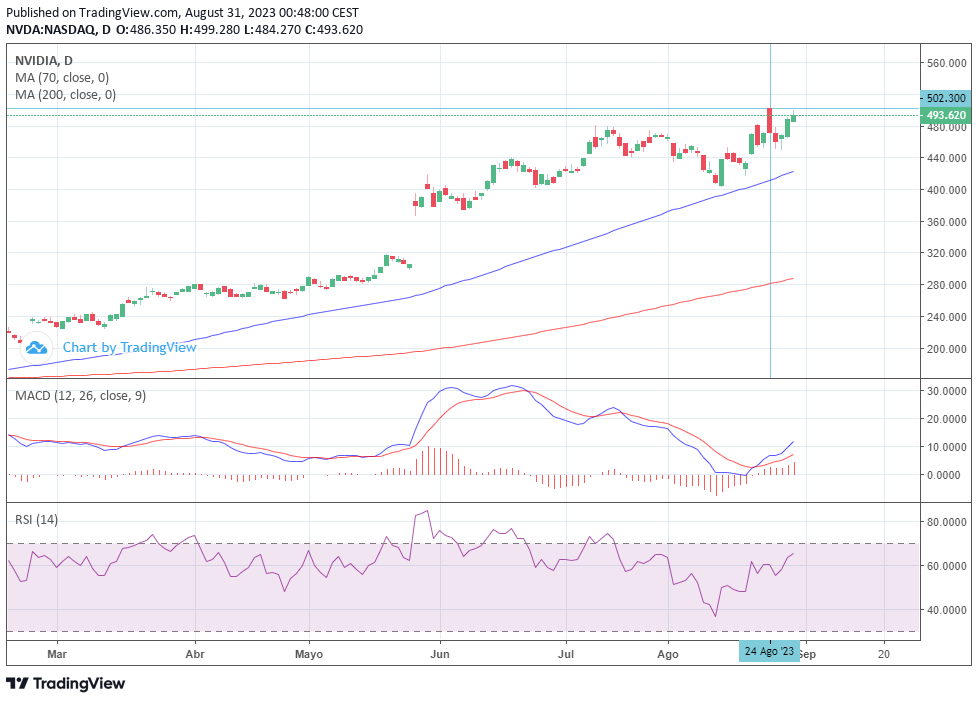The image size is (978, 702).
Task: Click the 360.000 price axis label
Action: click(x=946, y=222)
